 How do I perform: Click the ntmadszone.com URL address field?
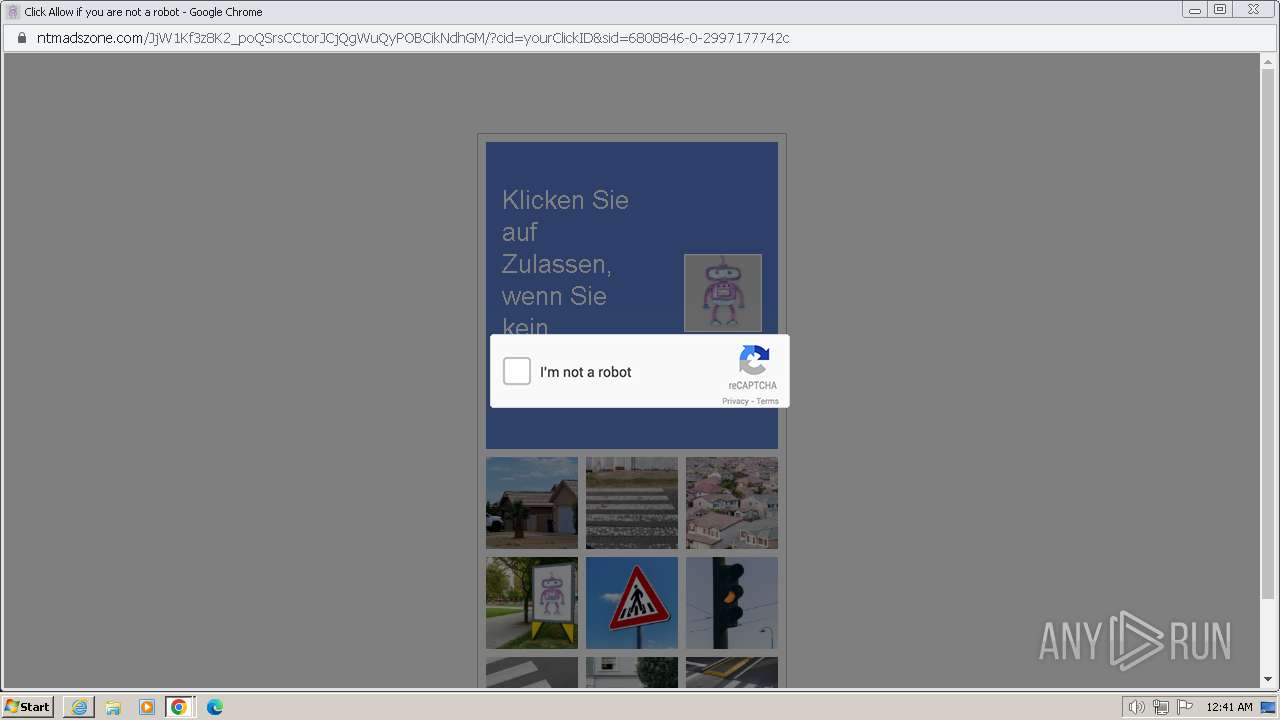640,38
